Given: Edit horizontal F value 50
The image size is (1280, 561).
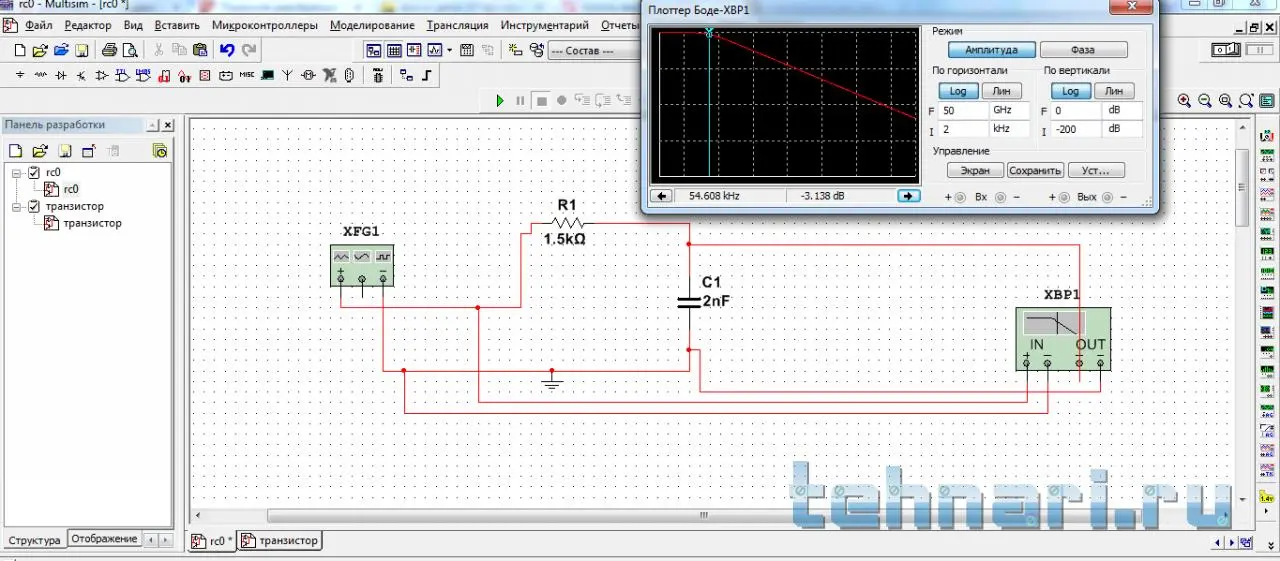Looking at the screenshot, I should [963, 110].
